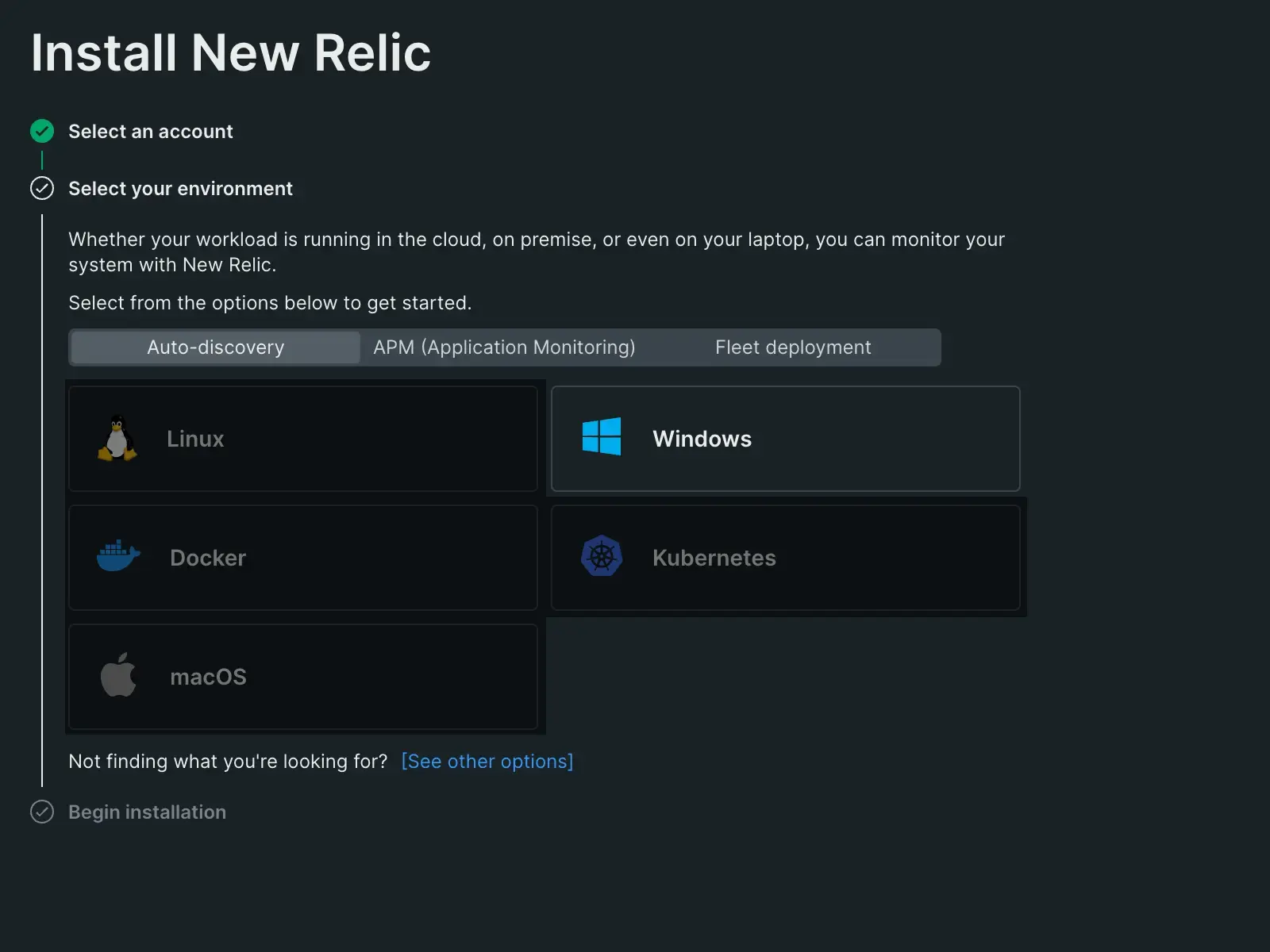Switch to the Auto-discovery tab
The width and height of the screenshot is (1270, 952).
tap(215, 347)
